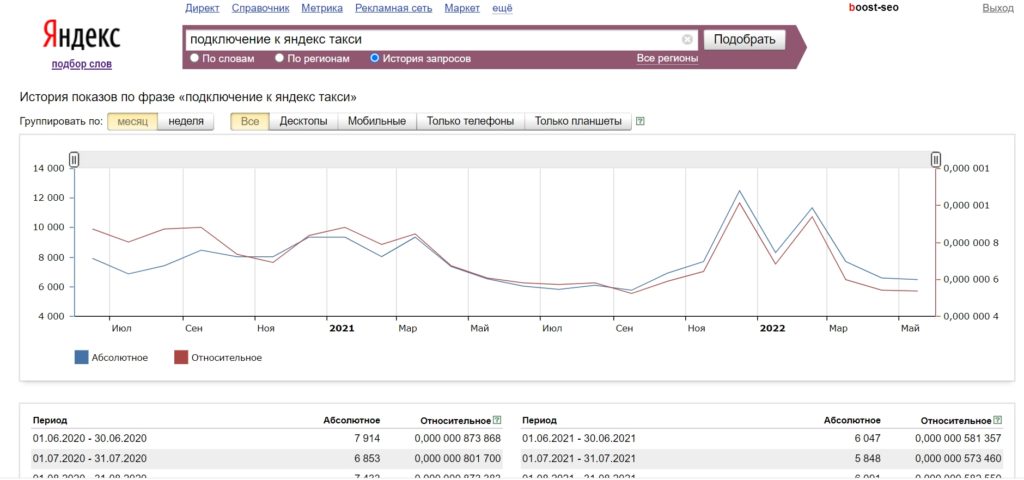Image resolution: width=1024 pixels, height=480 pixels.
Task: Click the Выход link
Action: coord(998,8)
